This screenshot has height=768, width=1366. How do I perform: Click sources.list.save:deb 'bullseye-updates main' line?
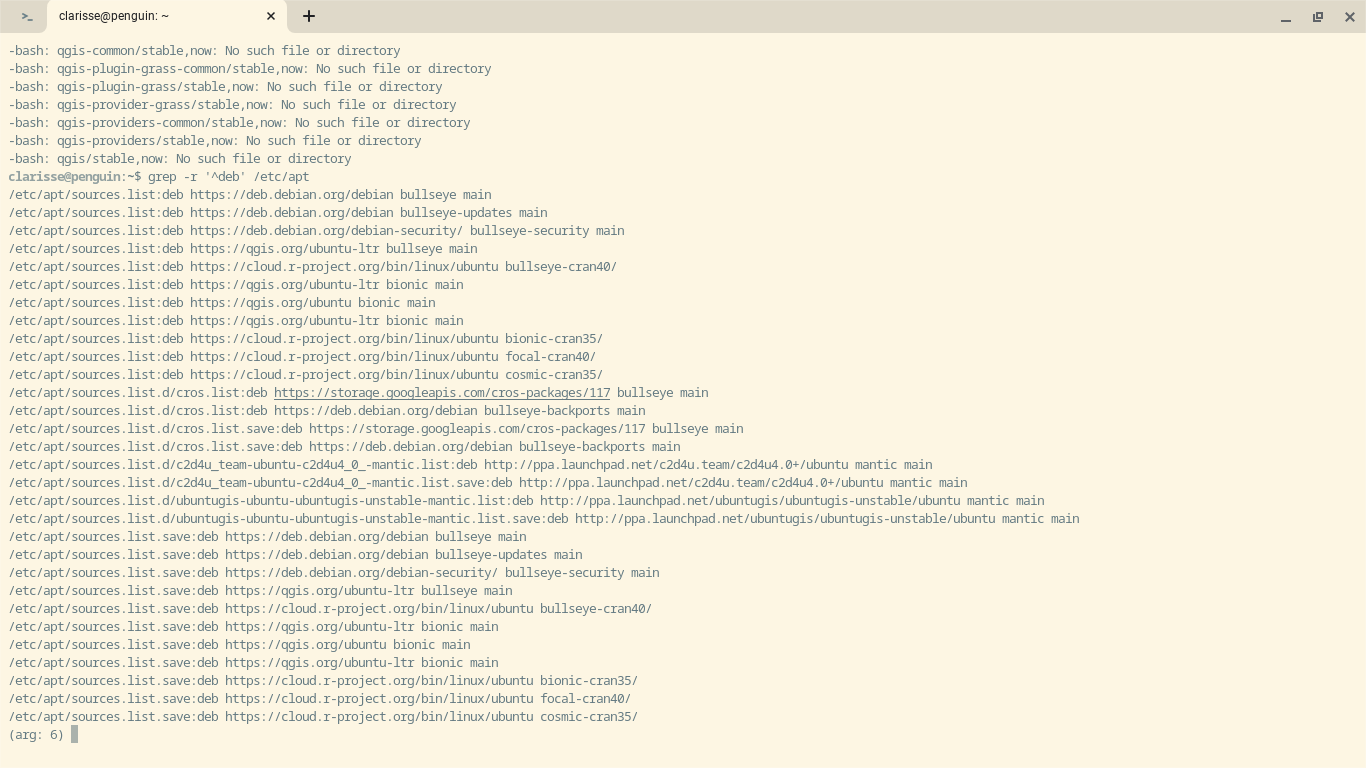pos(295,555)
